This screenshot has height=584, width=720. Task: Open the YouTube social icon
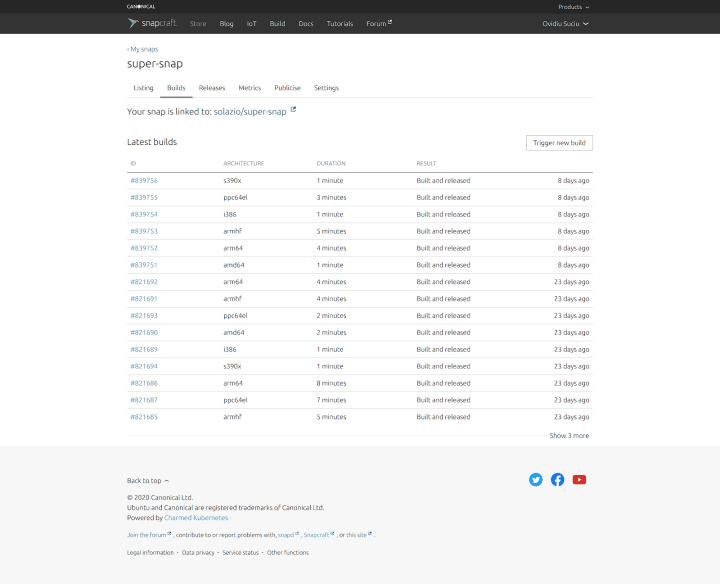click(579, 480)
